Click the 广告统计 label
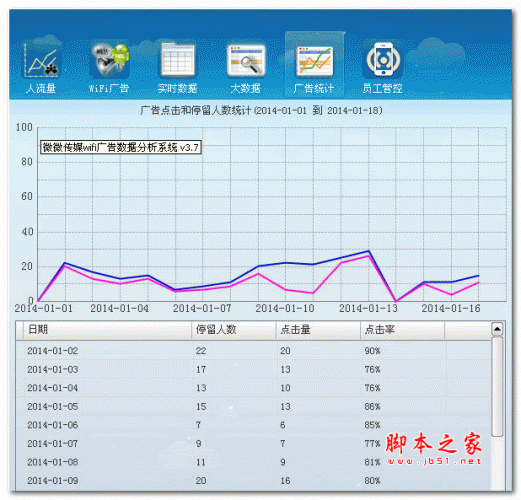This screenshot has width=521, height=500. 314,88
